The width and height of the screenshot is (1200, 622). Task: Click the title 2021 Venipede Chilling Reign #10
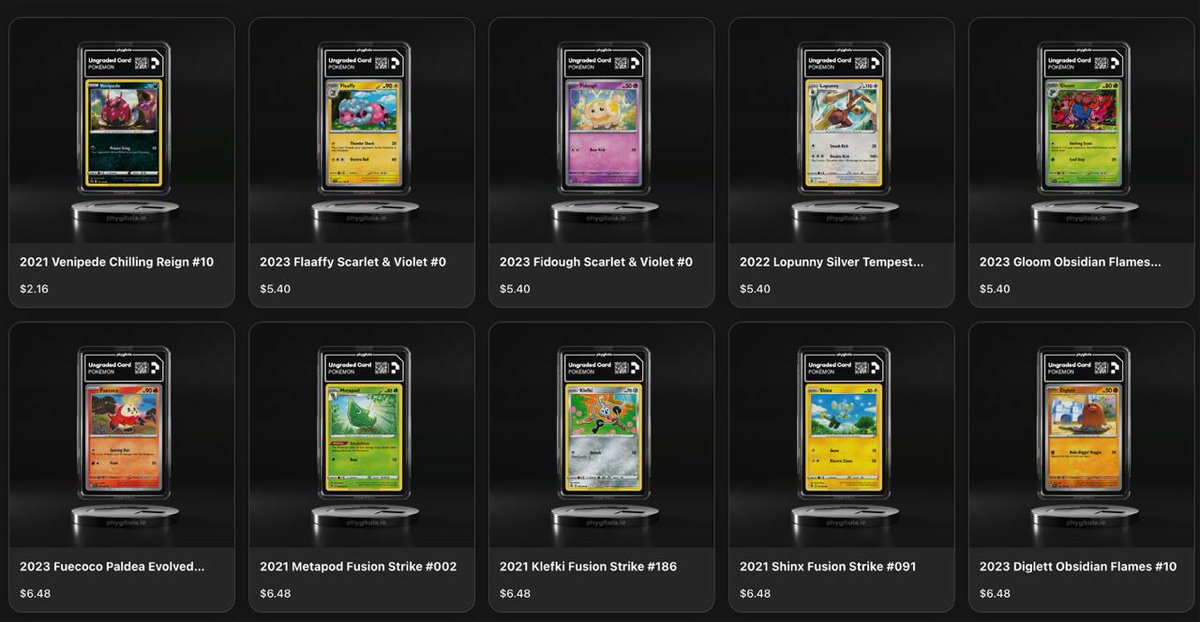pos(117,262)
